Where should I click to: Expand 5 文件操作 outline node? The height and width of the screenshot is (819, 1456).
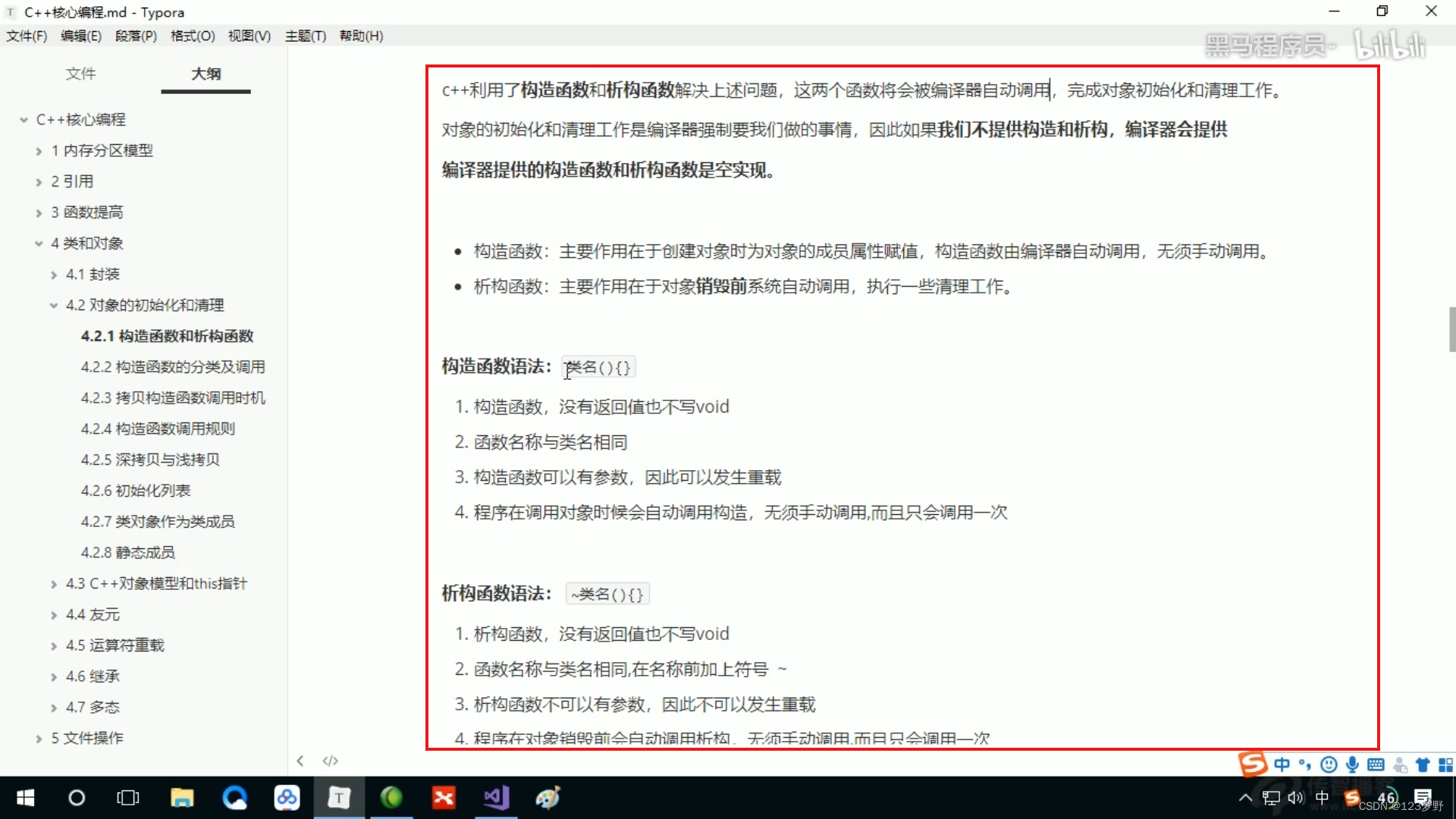[39, 739]
